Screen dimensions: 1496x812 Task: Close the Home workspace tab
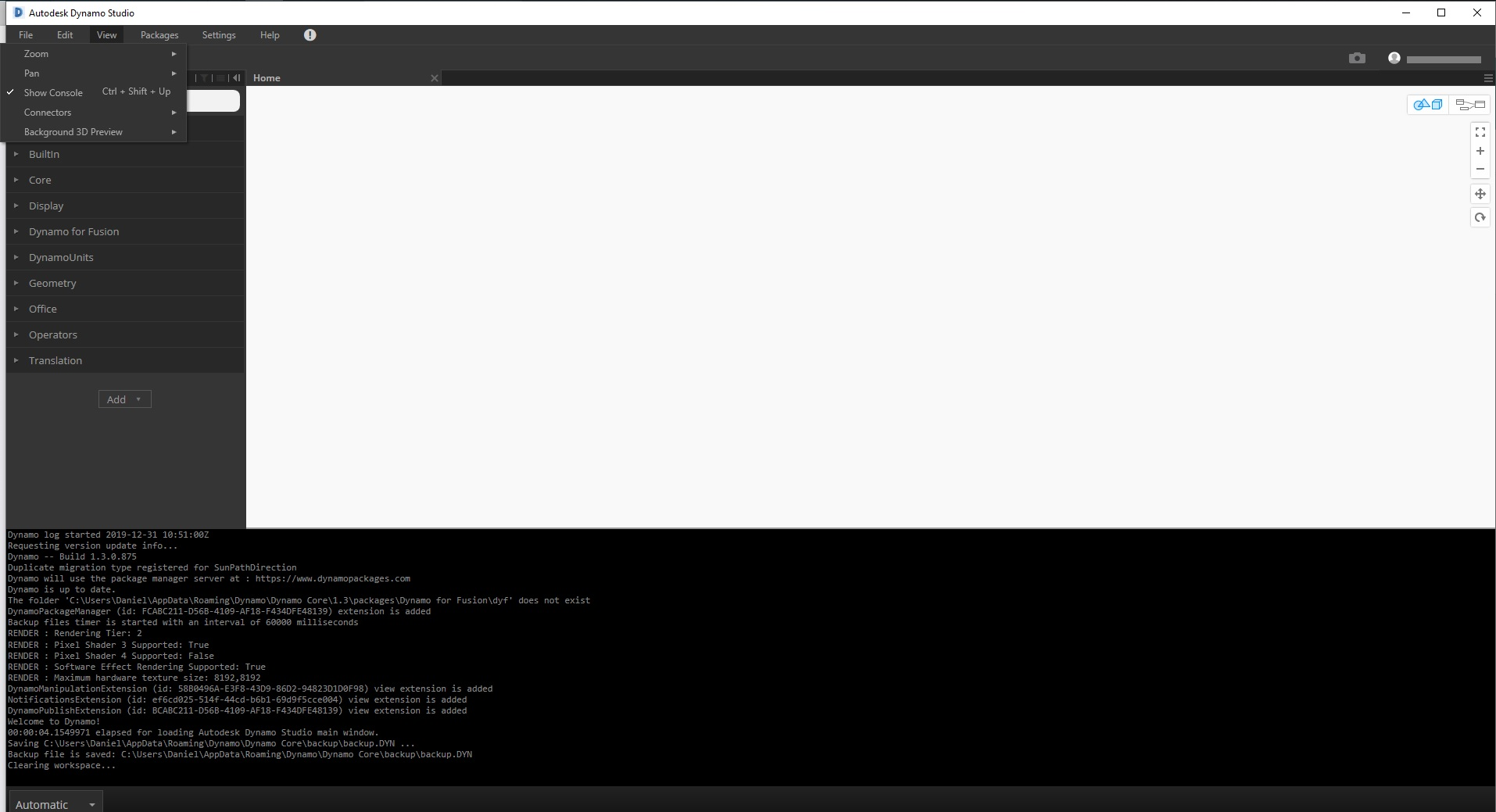click(435, 78)
